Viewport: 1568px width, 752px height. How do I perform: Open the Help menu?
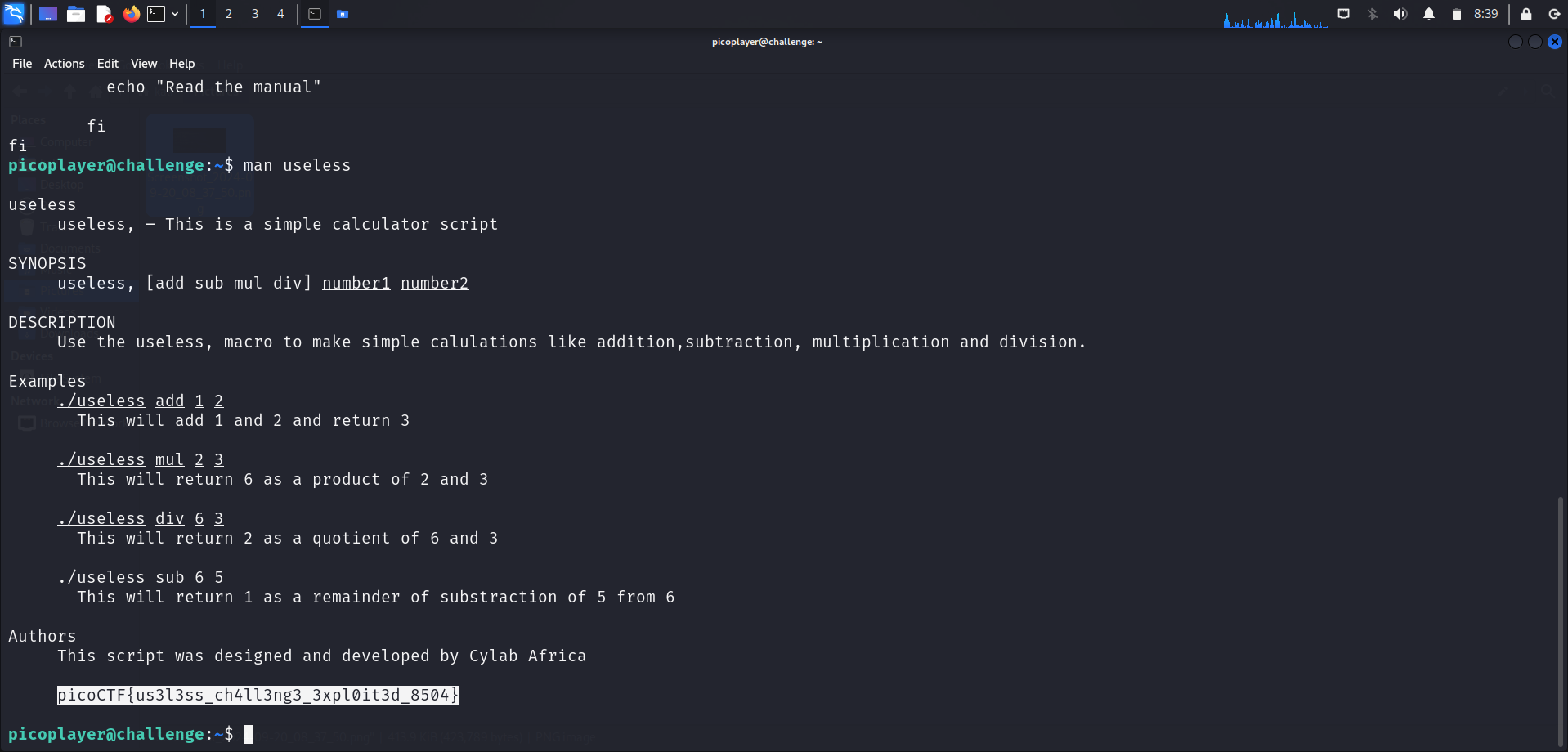pyautogui.click(x=181, y=64)
